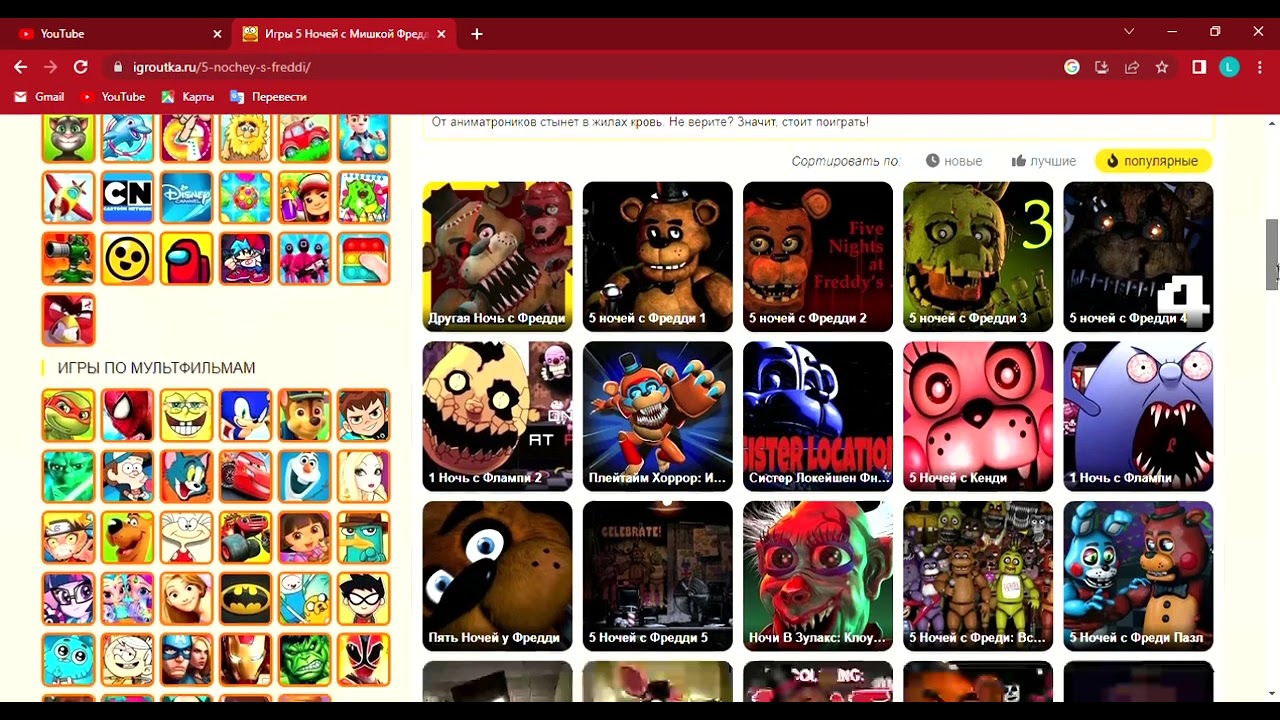
Task: Close the YouTube tab
Action: click(217, 34)
